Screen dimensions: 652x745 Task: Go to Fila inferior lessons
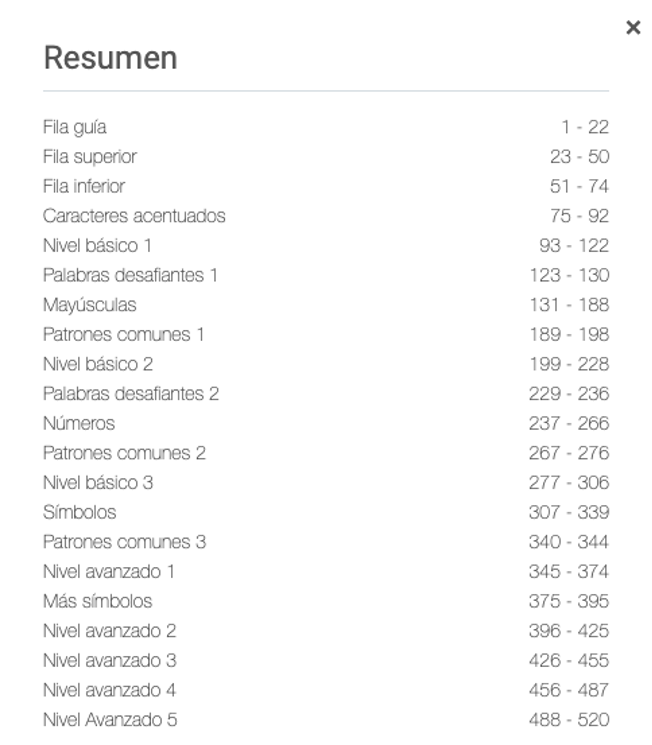point(84,186)
